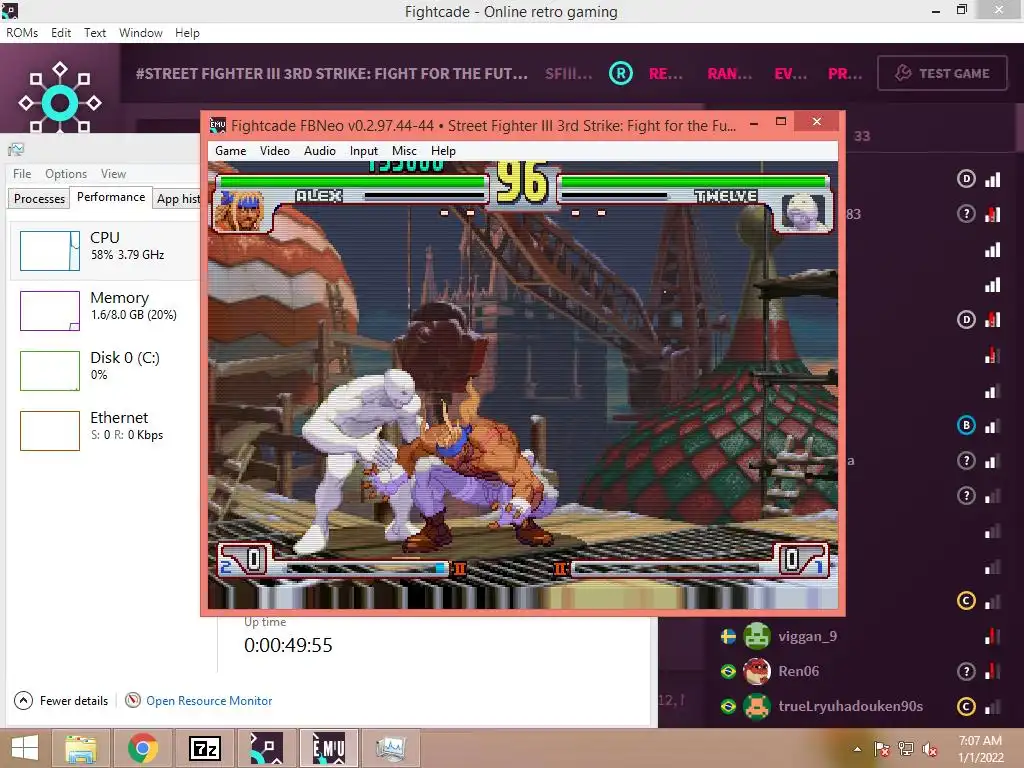The width and height of the screenshot is (1024, 768).
Task: Click user trueLryuhadouken90s in the player list
Action: (x=850, y=706)
